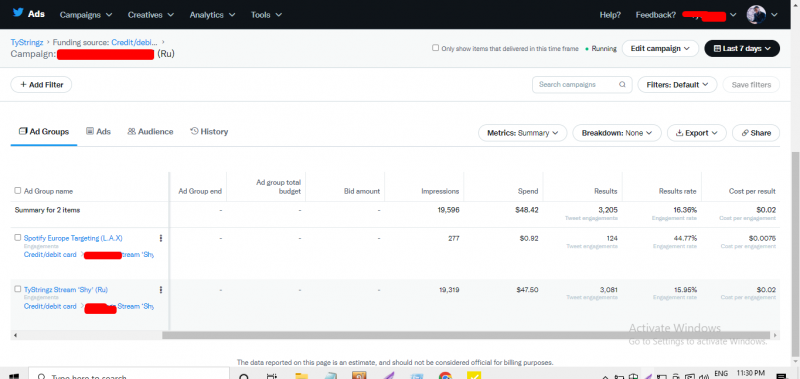This screenshot has width=800, height=379.
Task: Click the Twitter bird logo
Action: pos(18,14)
